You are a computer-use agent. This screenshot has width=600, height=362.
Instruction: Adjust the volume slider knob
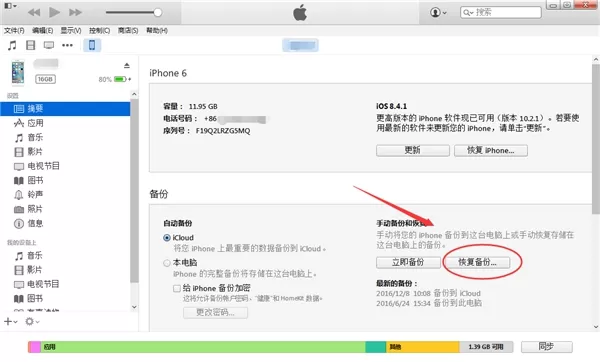(x=157, y=13)
